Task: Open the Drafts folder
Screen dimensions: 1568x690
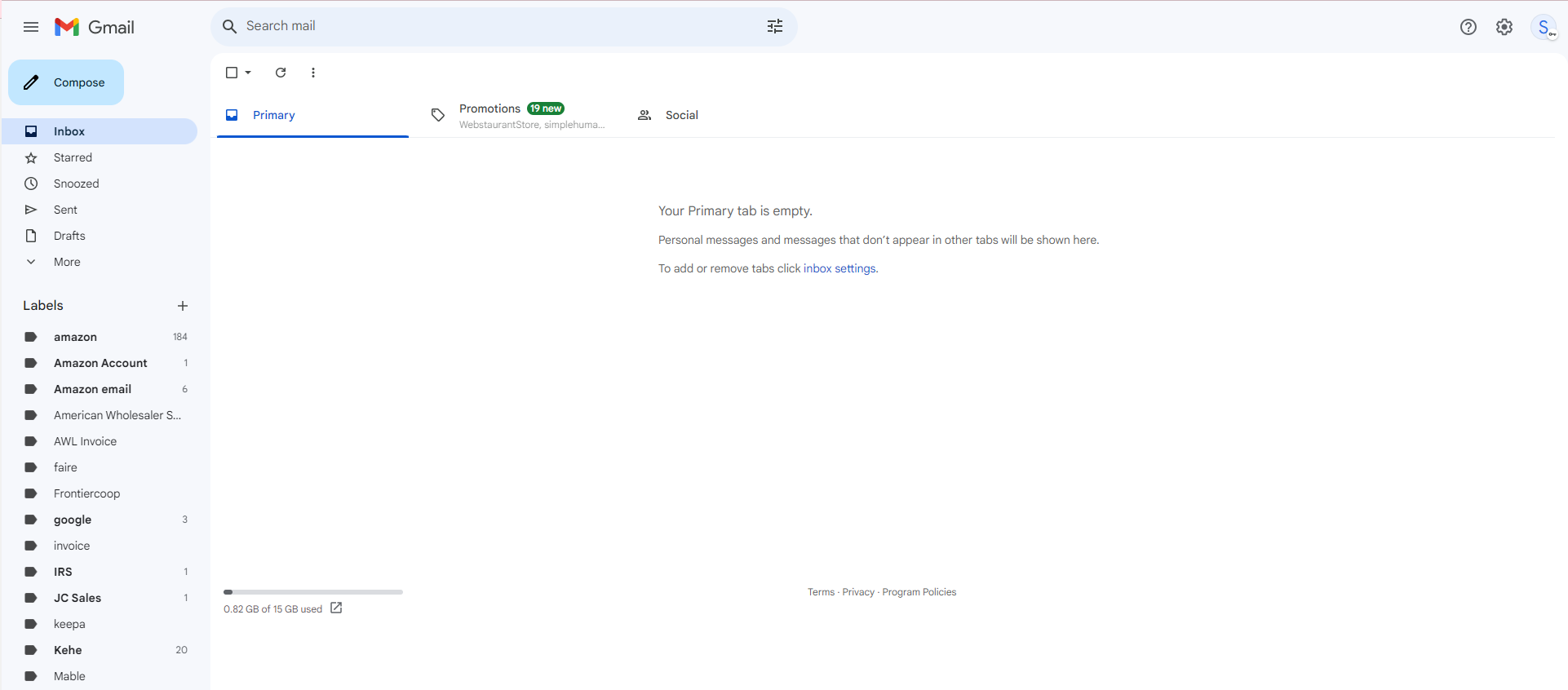Action: (x=100, y=236)
